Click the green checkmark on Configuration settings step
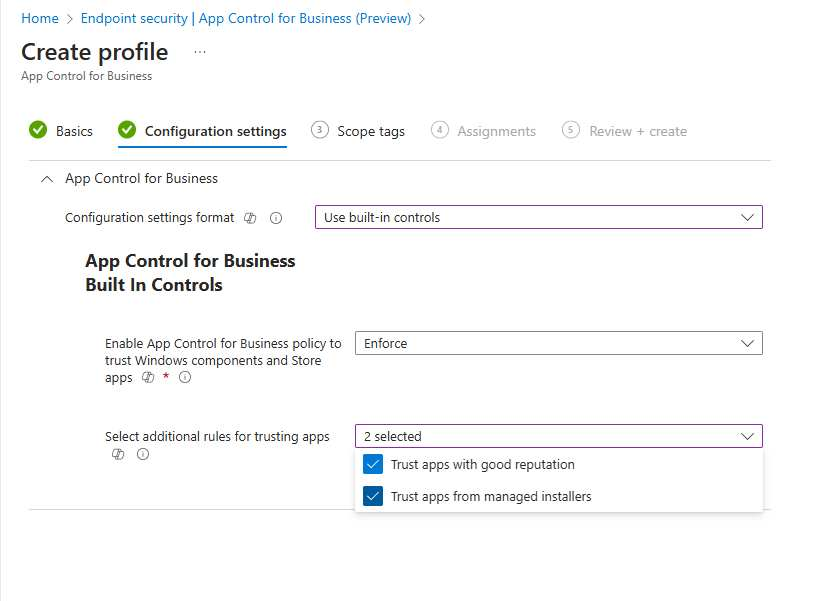 [126, 130]
